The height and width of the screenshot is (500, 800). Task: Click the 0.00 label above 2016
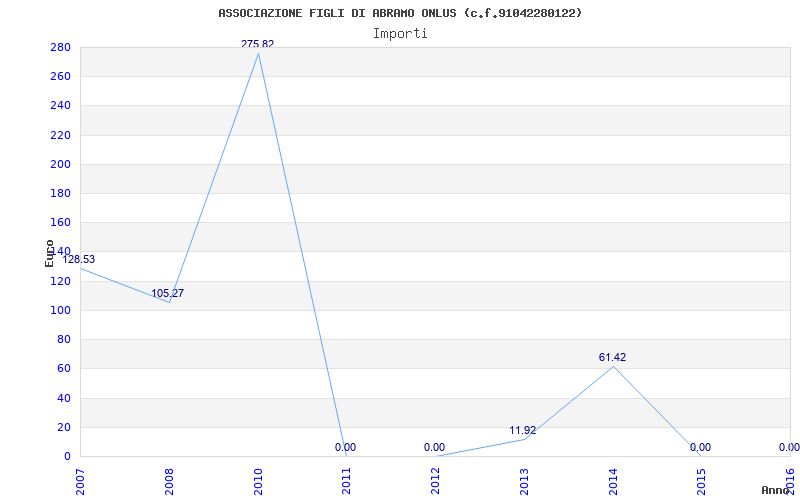[789, 447]
